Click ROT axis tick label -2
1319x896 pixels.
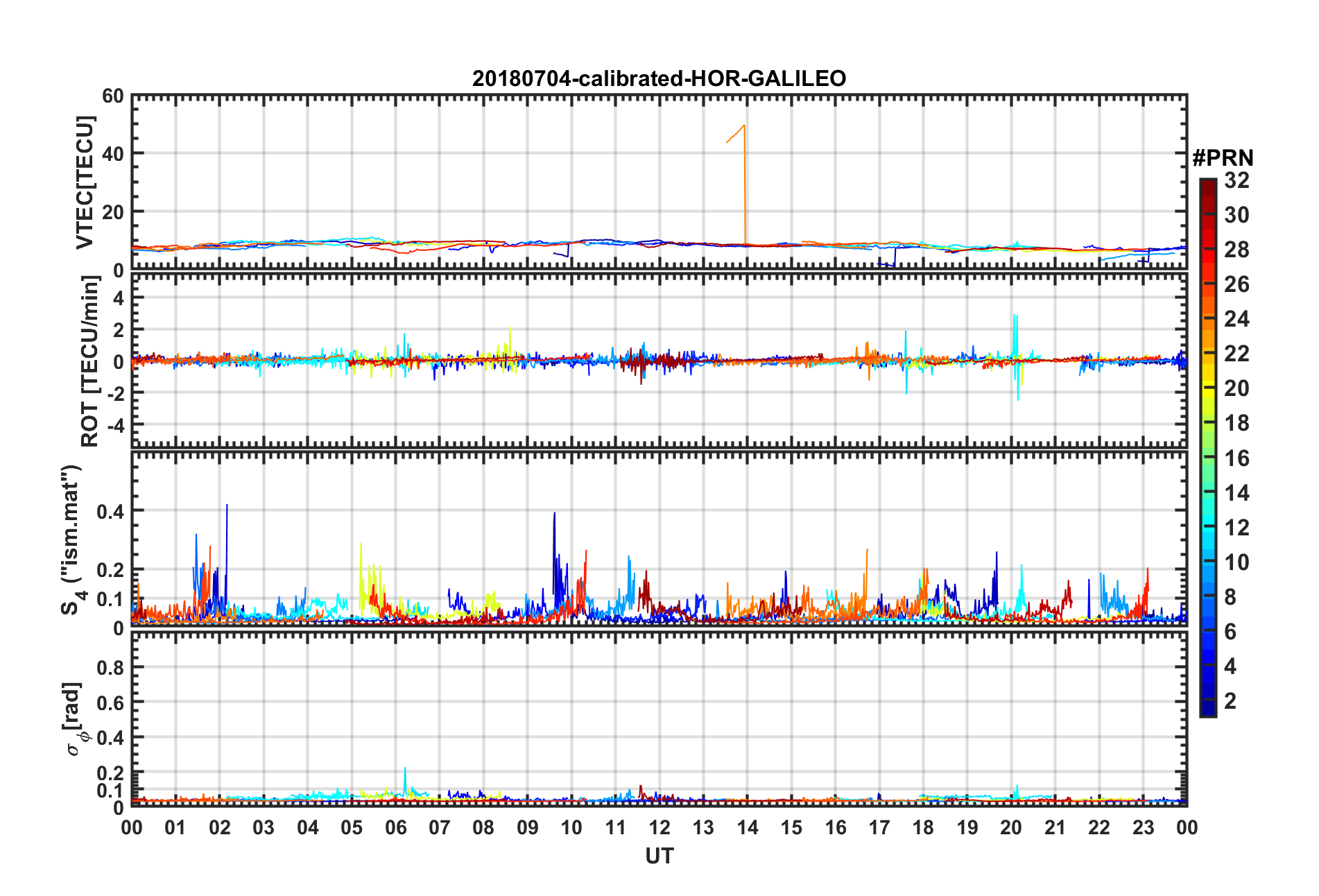(x=114, y=393)
